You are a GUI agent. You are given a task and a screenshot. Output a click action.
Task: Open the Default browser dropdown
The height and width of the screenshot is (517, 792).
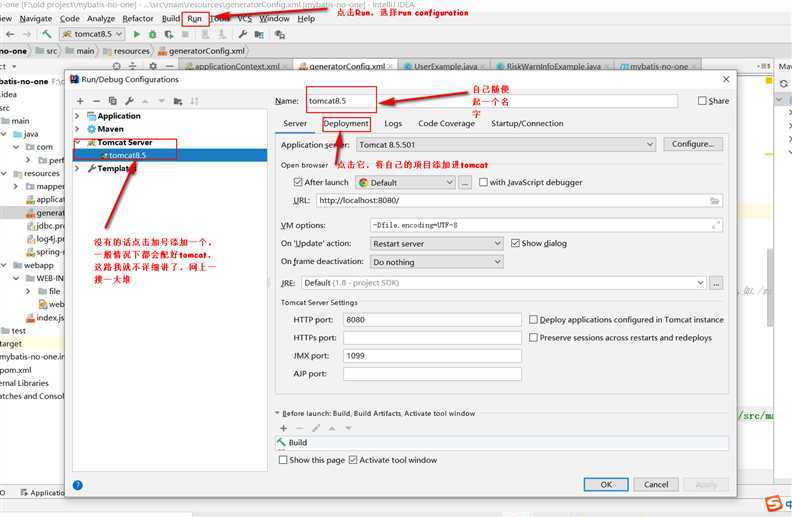[405, 182]
